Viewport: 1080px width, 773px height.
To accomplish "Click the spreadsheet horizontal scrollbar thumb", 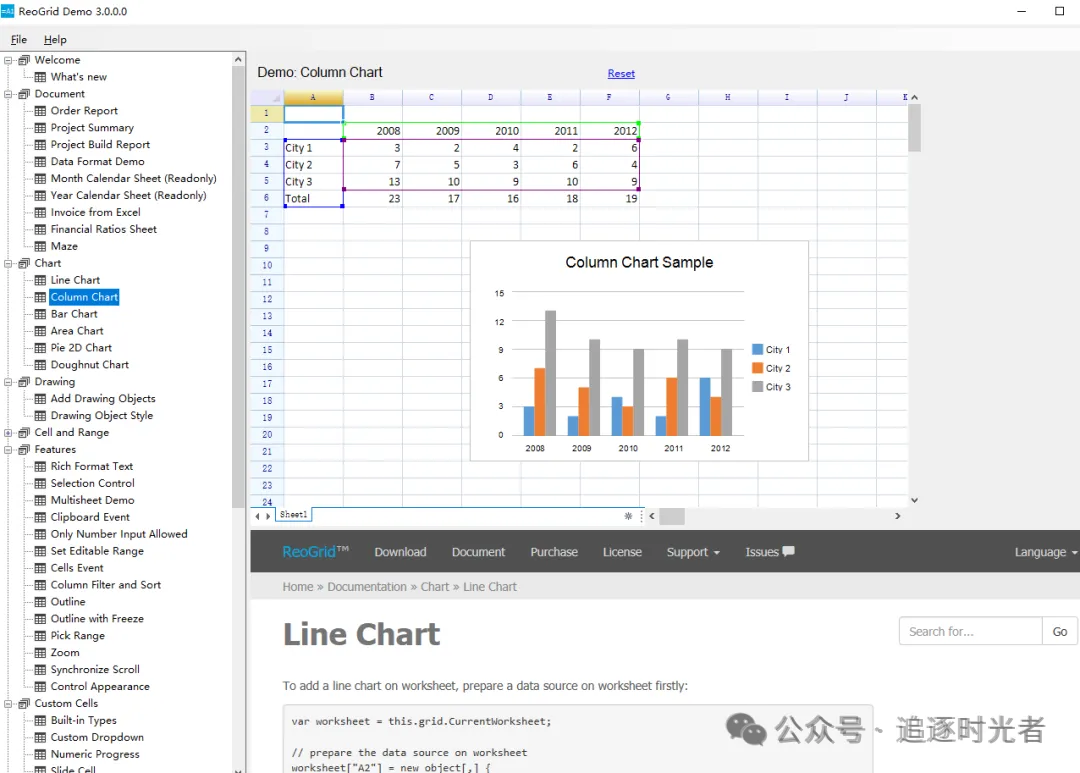I will [672, 516].
